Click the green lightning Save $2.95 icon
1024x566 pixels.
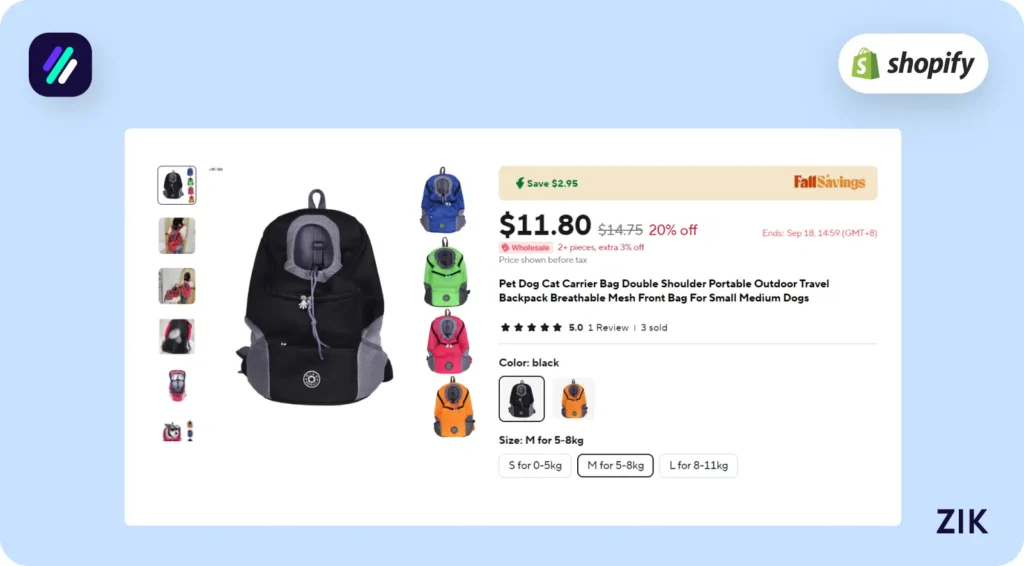click(x=520, y=183)
